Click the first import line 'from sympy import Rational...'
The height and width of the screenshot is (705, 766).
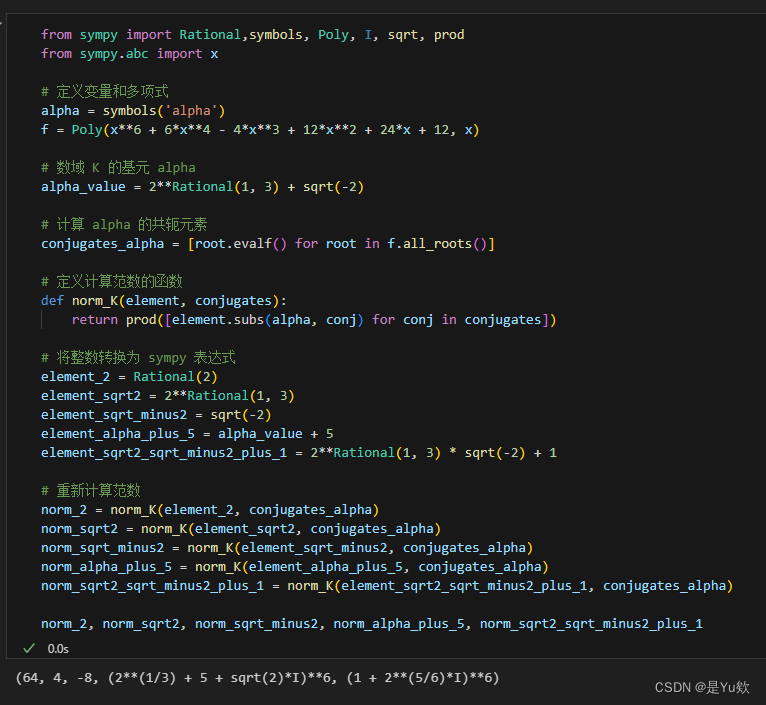pos(253,35)
